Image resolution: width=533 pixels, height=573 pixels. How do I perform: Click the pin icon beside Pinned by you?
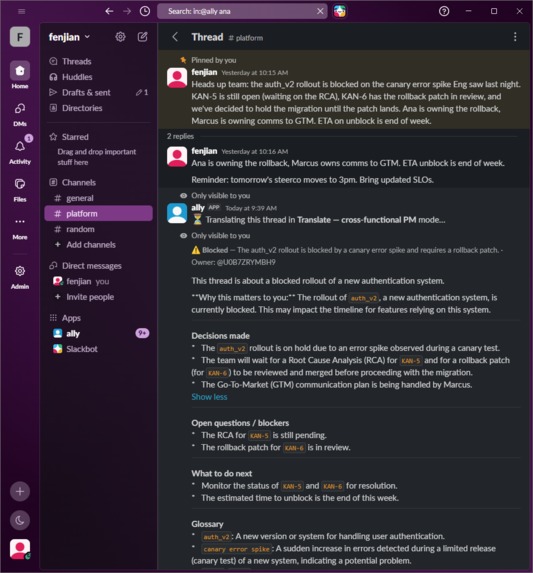pos(183,60)
